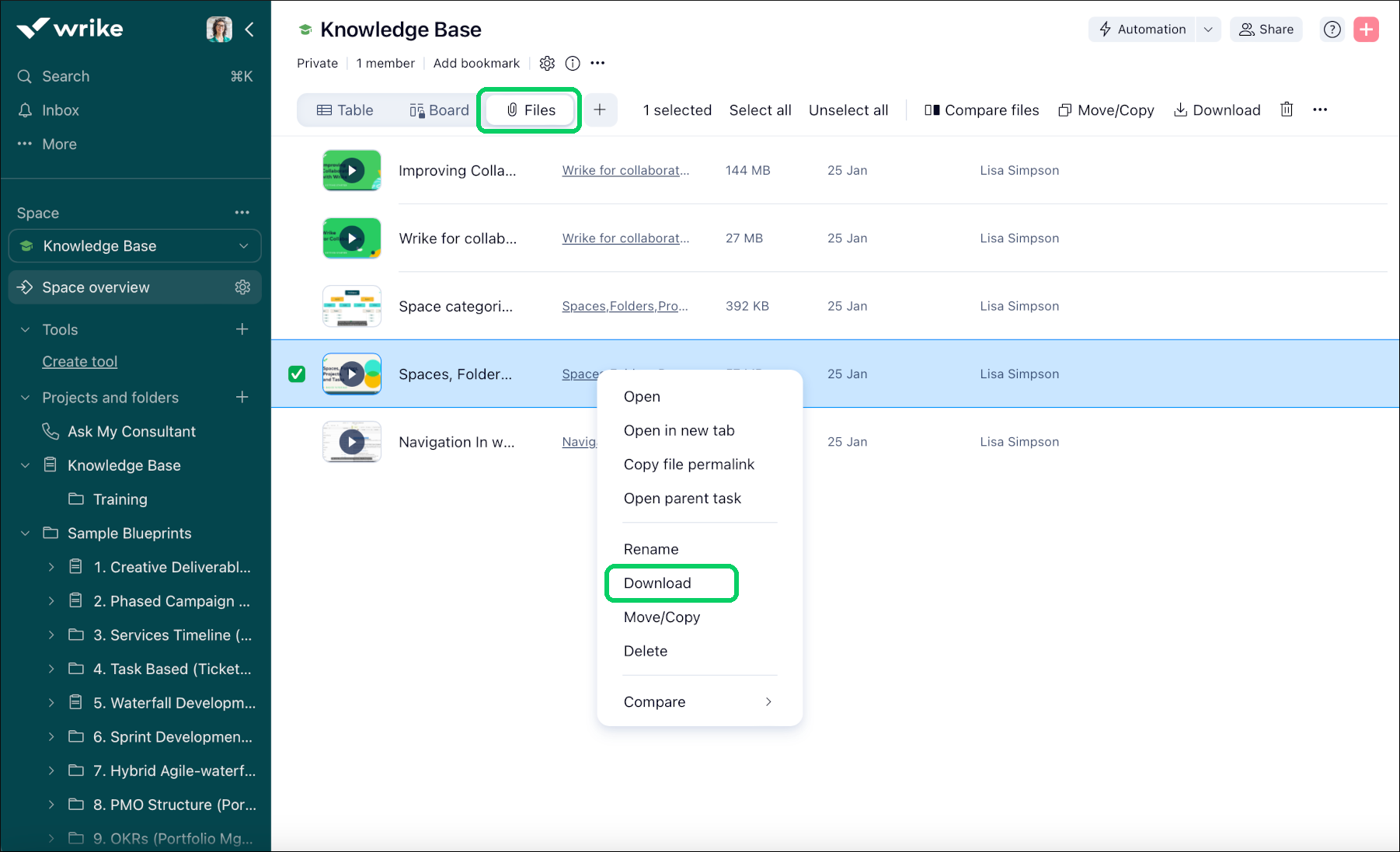Image resolution: width=1400 pixels, height=852 pixels.
Task: Expand the Sample Blueprints folder
Action: click(26, 533)
